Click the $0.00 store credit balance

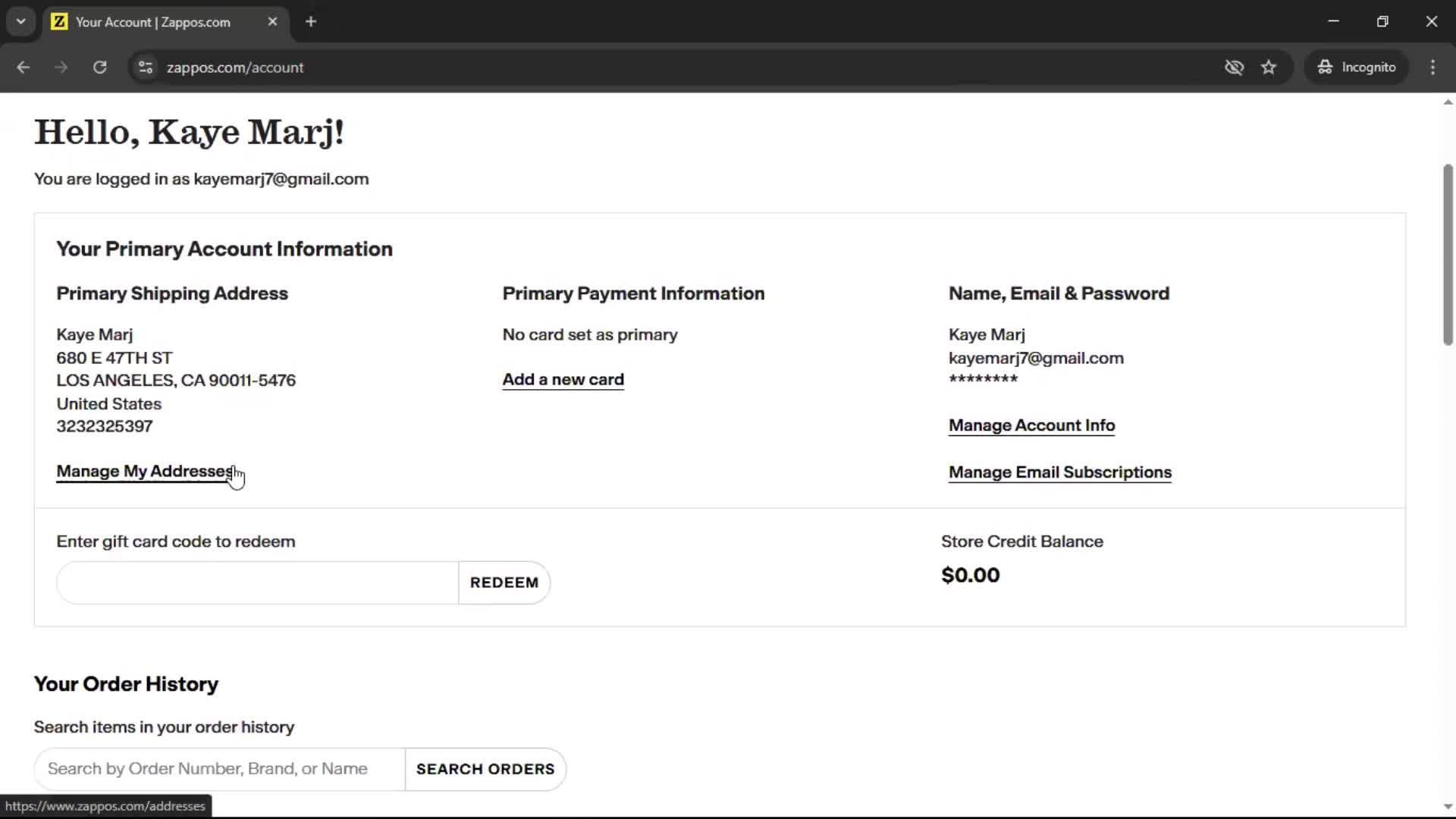pos(970,576)
